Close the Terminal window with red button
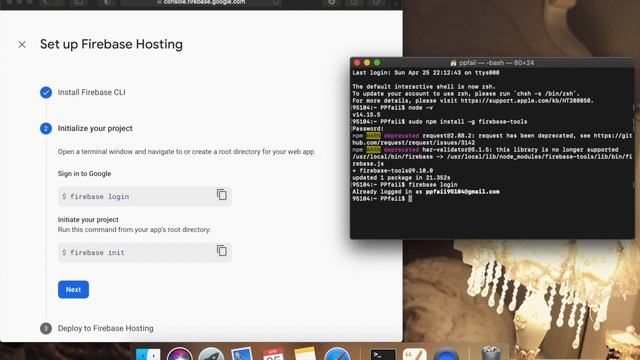Screen dimensions: 640x360 pyautogui.click(x=357, y=62)
